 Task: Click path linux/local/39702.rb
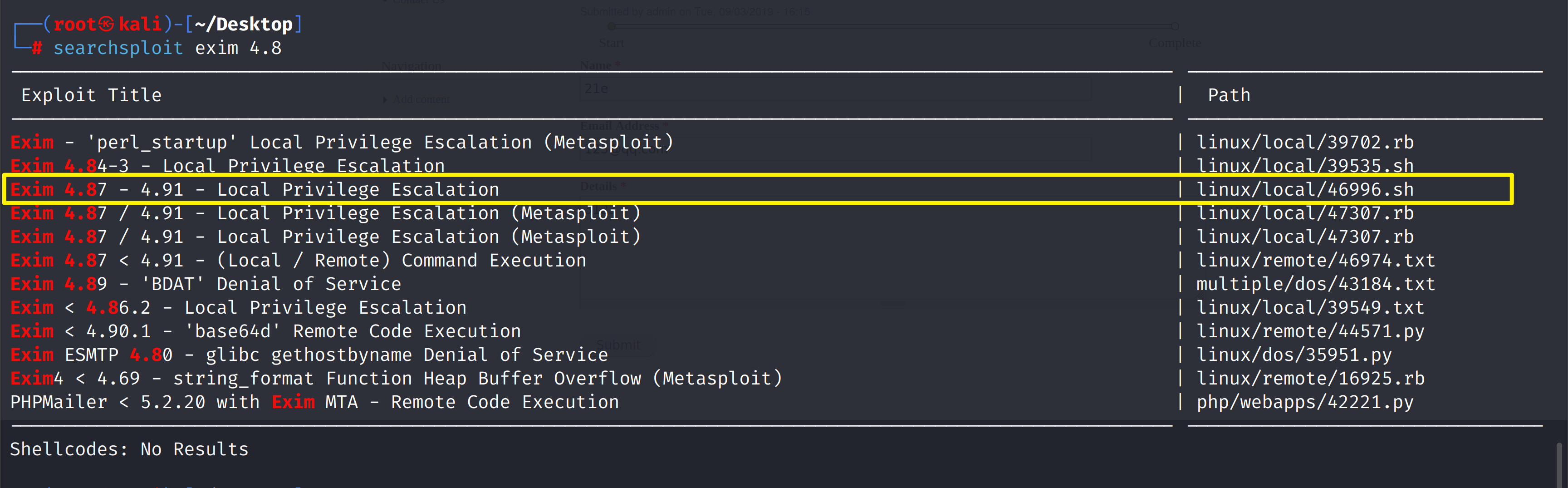coord(1305,143)
